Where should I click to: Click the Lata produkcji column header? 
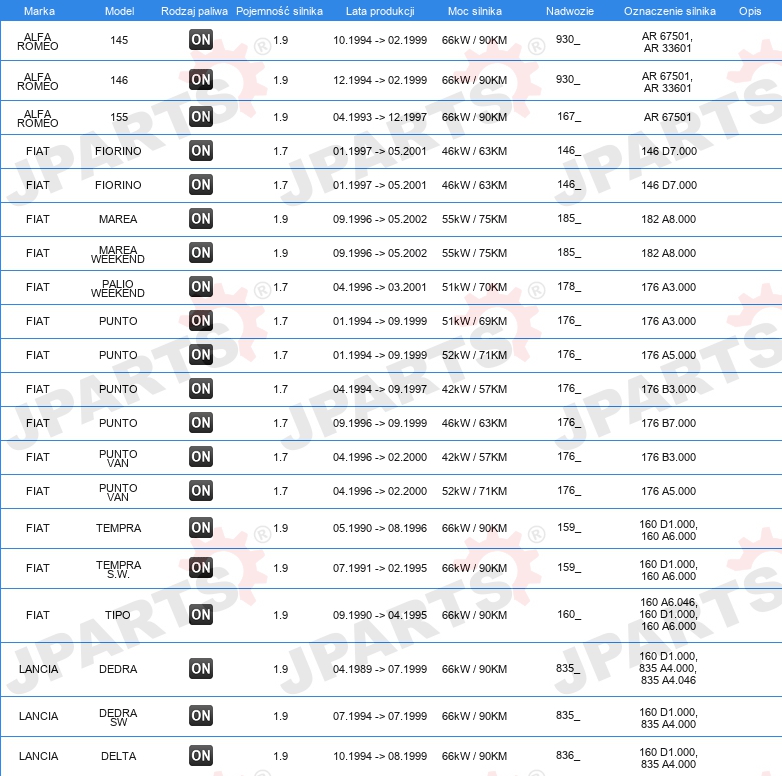380,11
